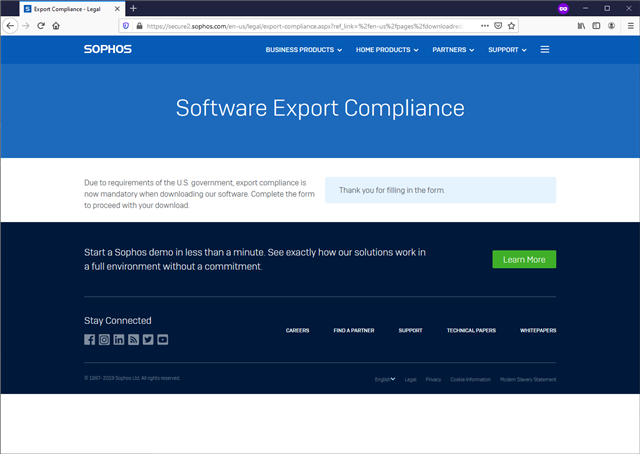
Task: Reload the current page
Action: tap(41, 26)
